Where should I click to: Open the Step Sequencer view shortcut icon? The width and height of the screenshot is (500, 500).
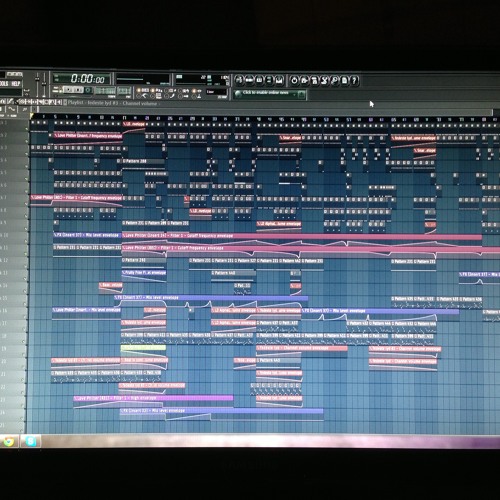[249, 80]
